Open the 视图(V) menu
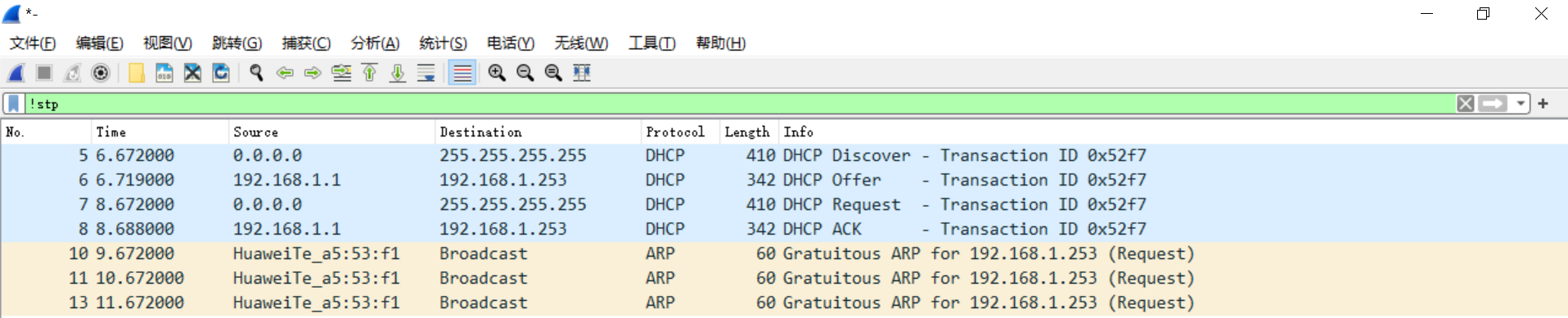Image resolution: width=1568 pixels, height=318 pixels. (168, 43)
